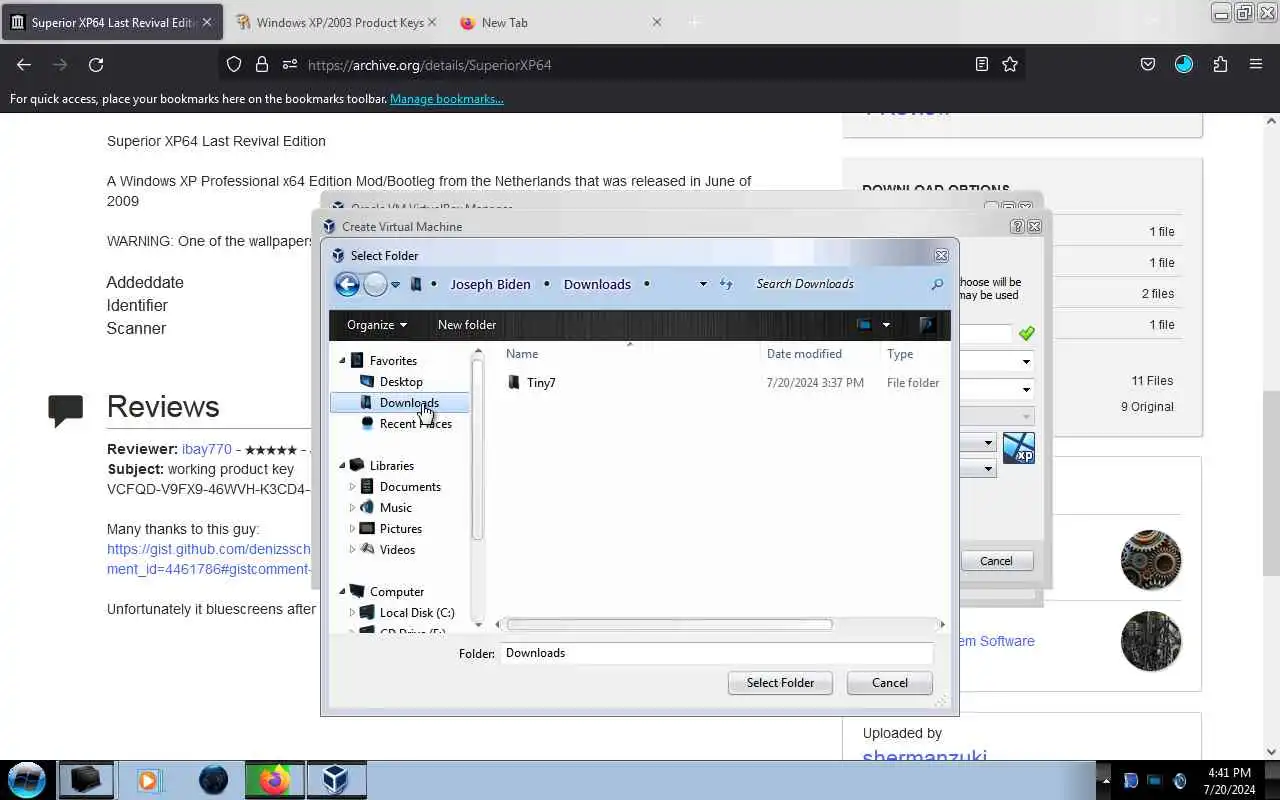1280x800 pixels.
Task: Cancel the Create Virtual Machine dialog
Action: tap(996, 561)
